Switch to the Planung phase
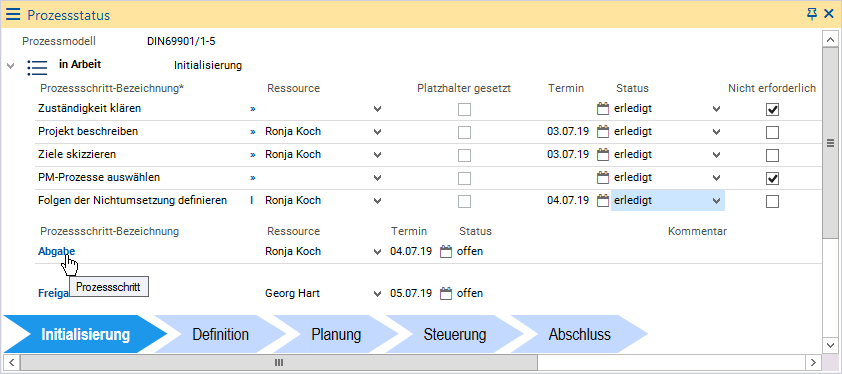 (x=336, y=334)
